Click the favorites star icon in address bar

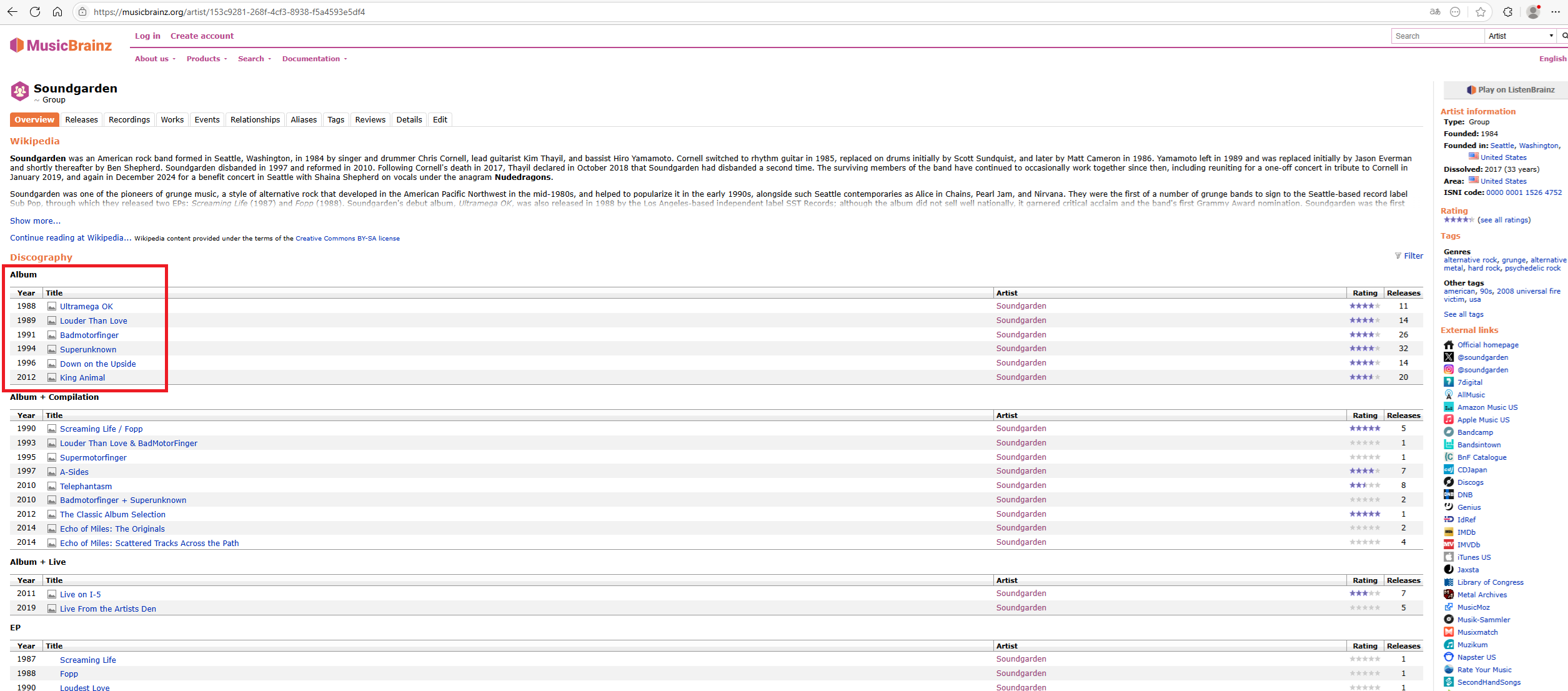1481,12
